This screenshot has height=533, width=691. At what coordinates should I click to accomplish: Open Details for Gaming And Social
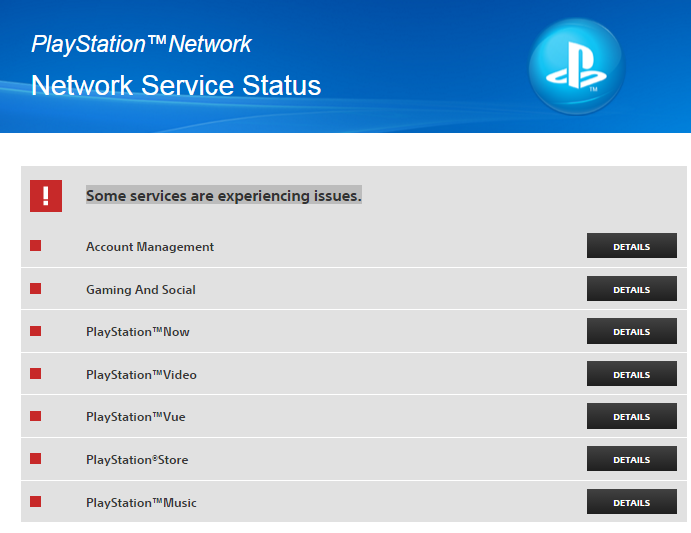click(631, 290)
